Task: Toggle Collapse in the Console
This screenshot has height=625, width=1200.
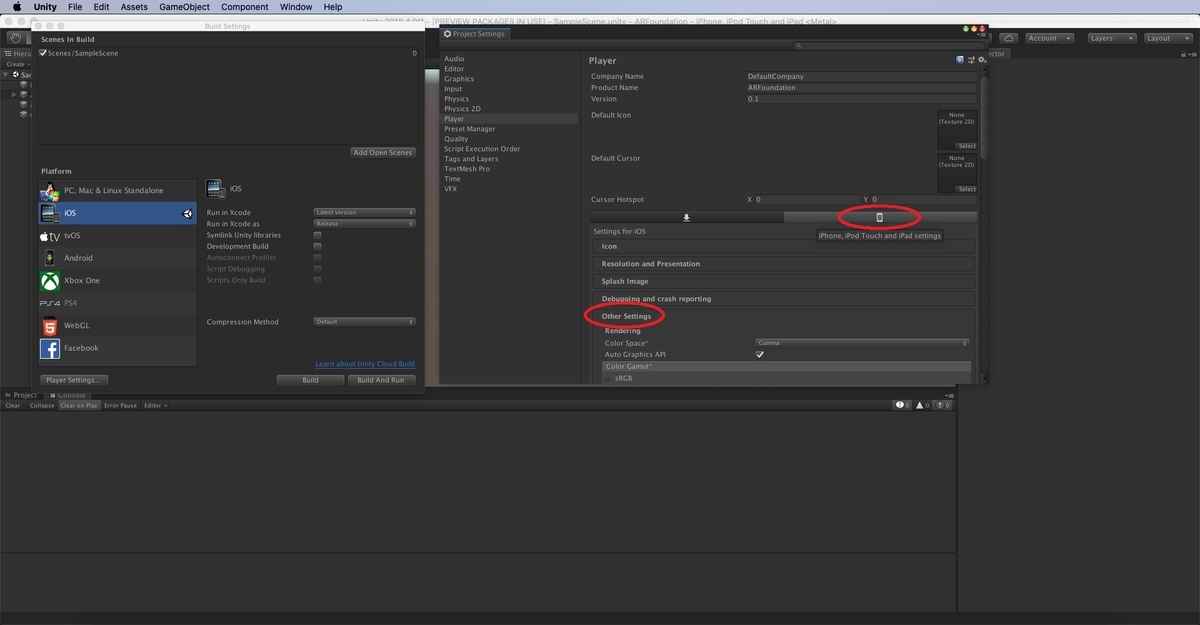Action: click(x=42, y=405)
